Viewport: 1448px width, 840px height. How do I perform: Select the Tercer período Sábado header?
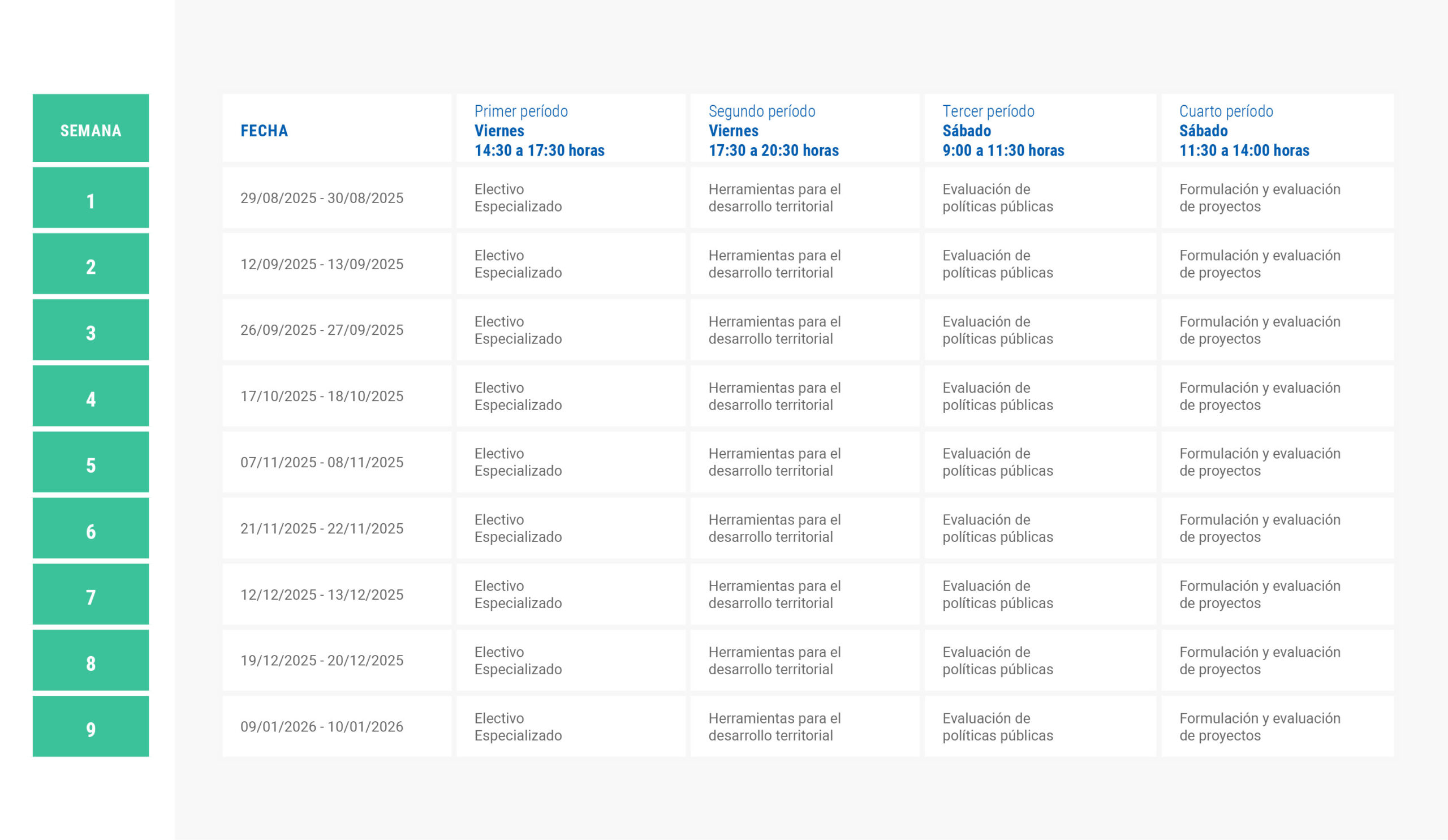pos(1040,128)
